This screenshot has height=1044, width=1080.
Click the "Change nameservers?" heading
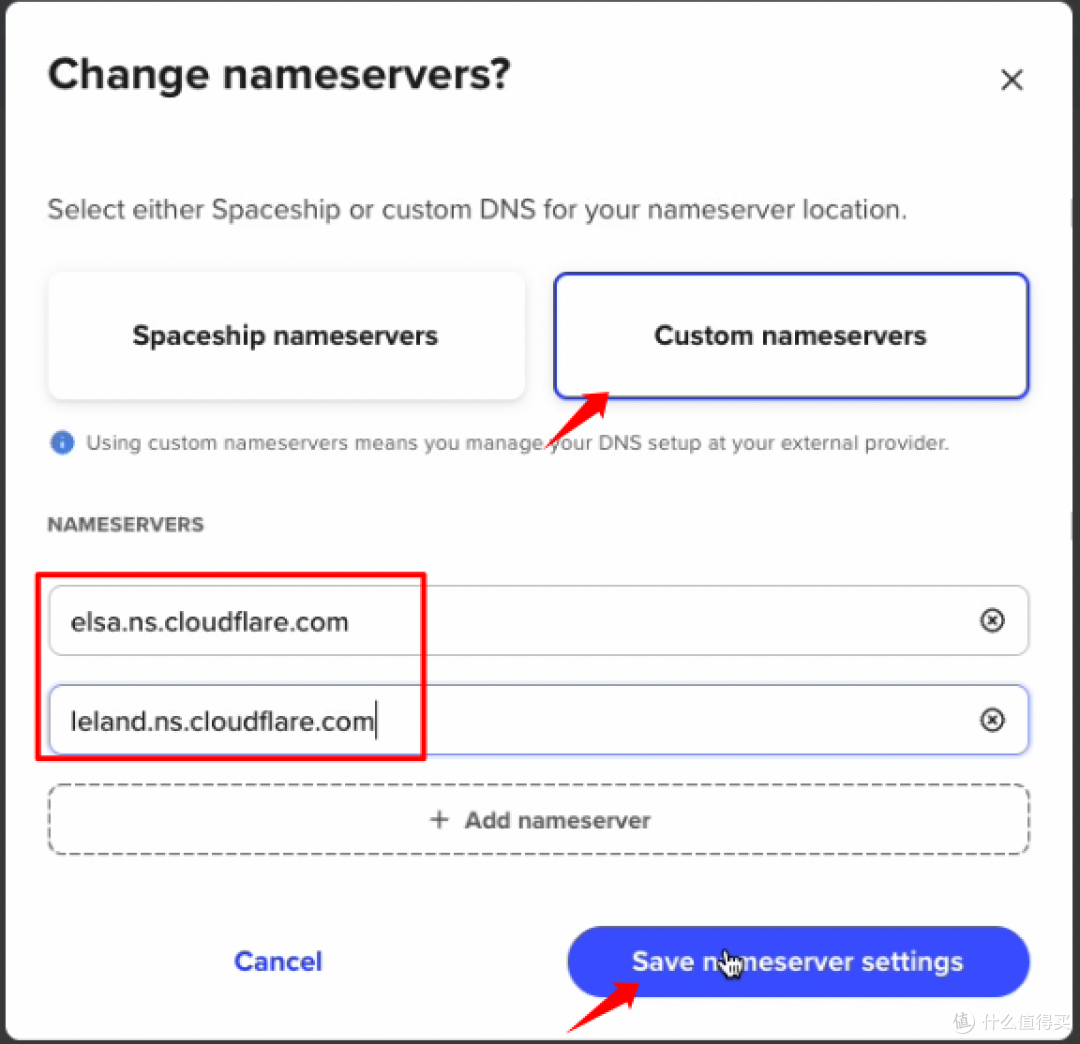pyautogui.click(x=279, y=76)
